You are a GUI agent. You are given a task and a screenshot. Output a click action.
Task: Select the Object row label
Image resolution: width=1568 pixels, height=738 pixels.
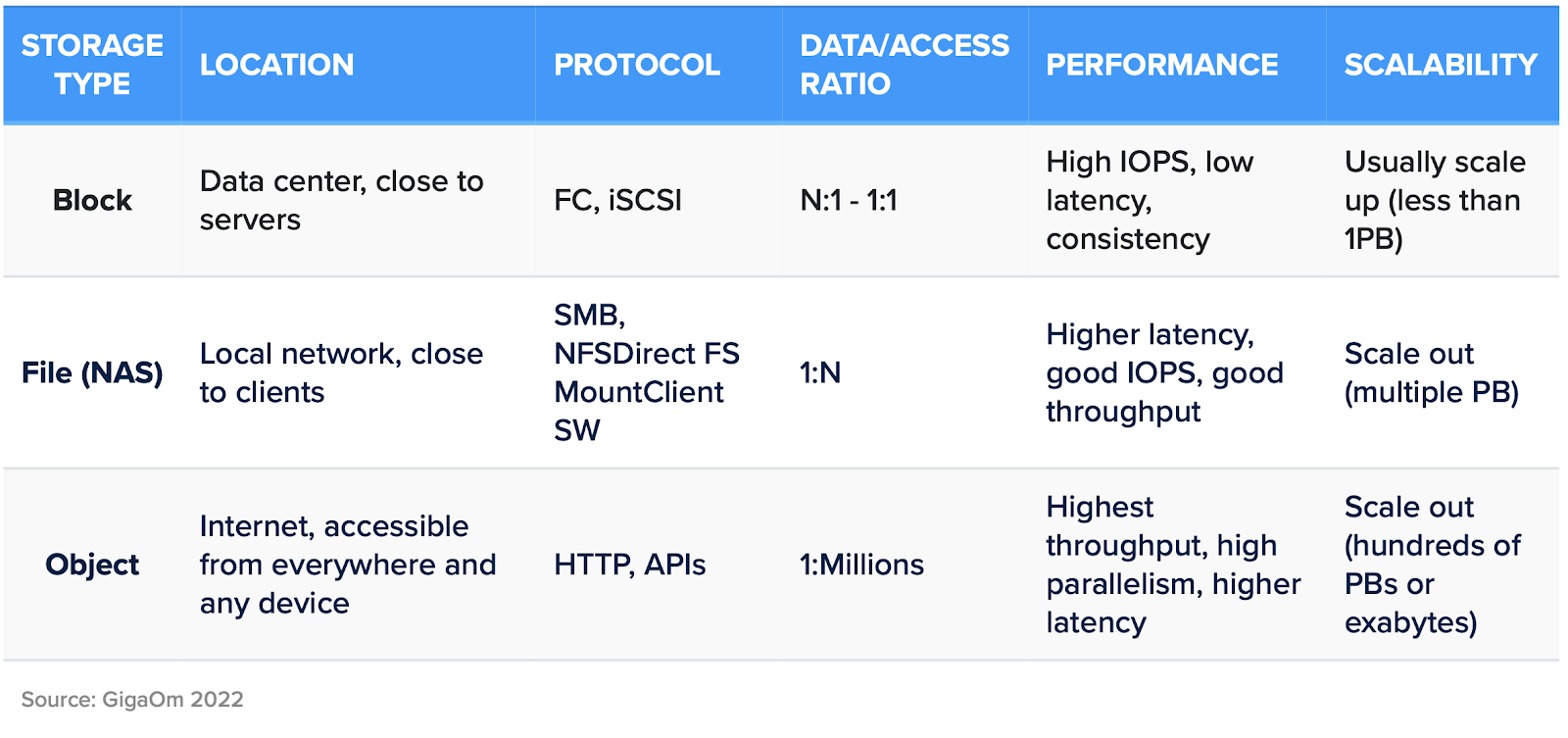tap(92, 565)
